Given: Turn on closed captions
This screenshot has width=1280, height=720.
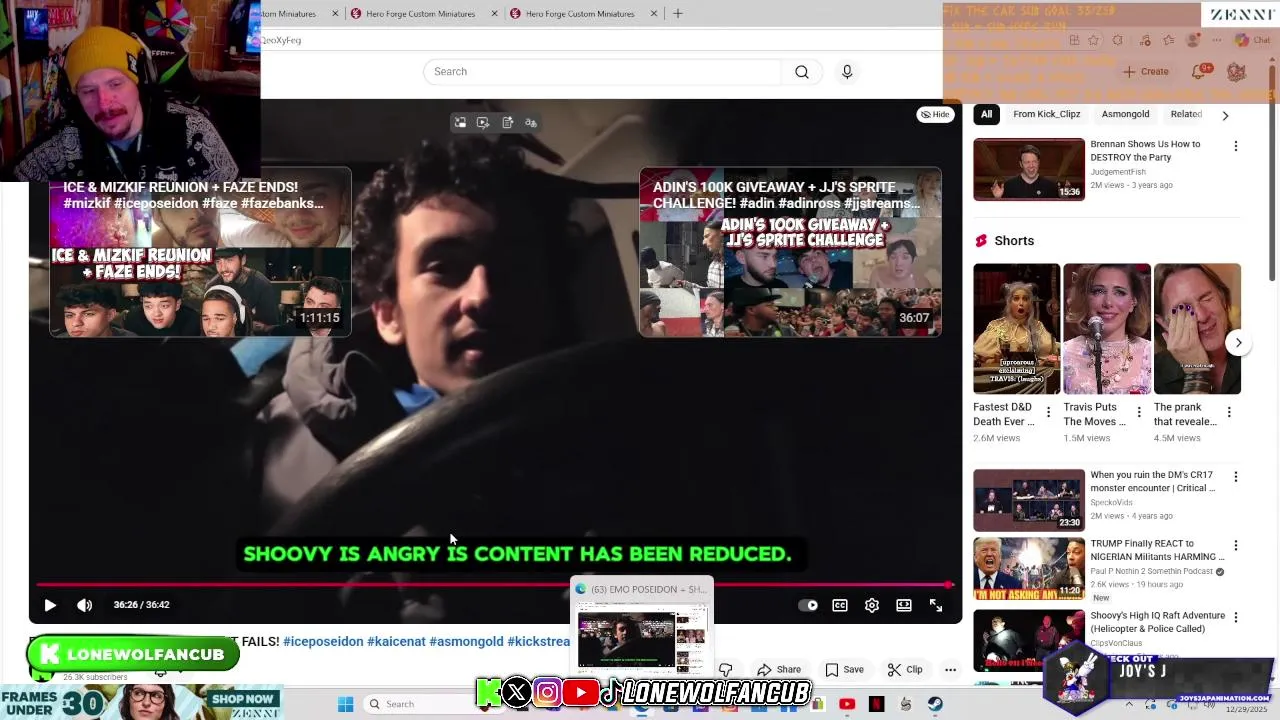Looking at the screenshot, I should 840,605.
